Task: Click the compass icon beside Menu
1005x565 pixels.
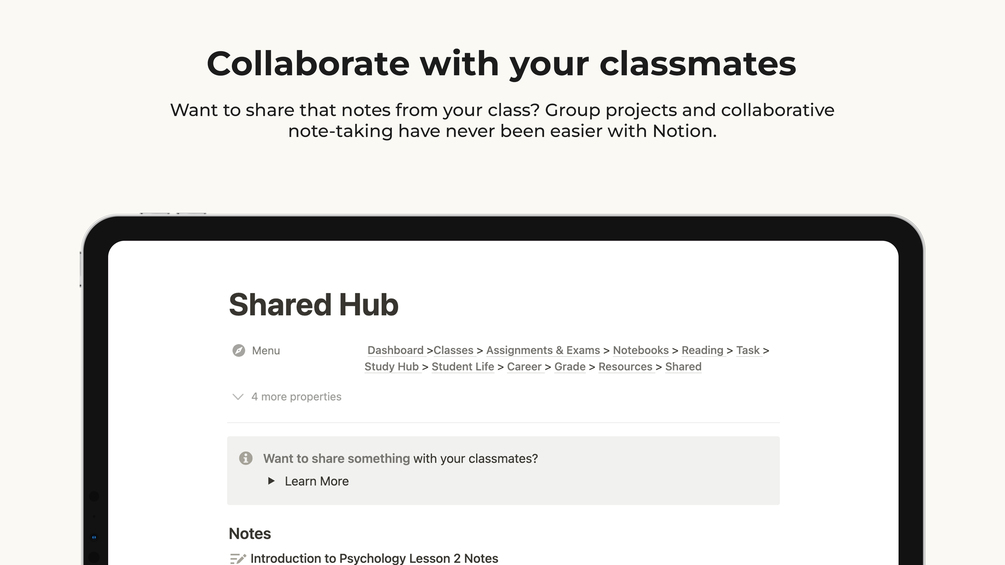Action: click(238, 351)
